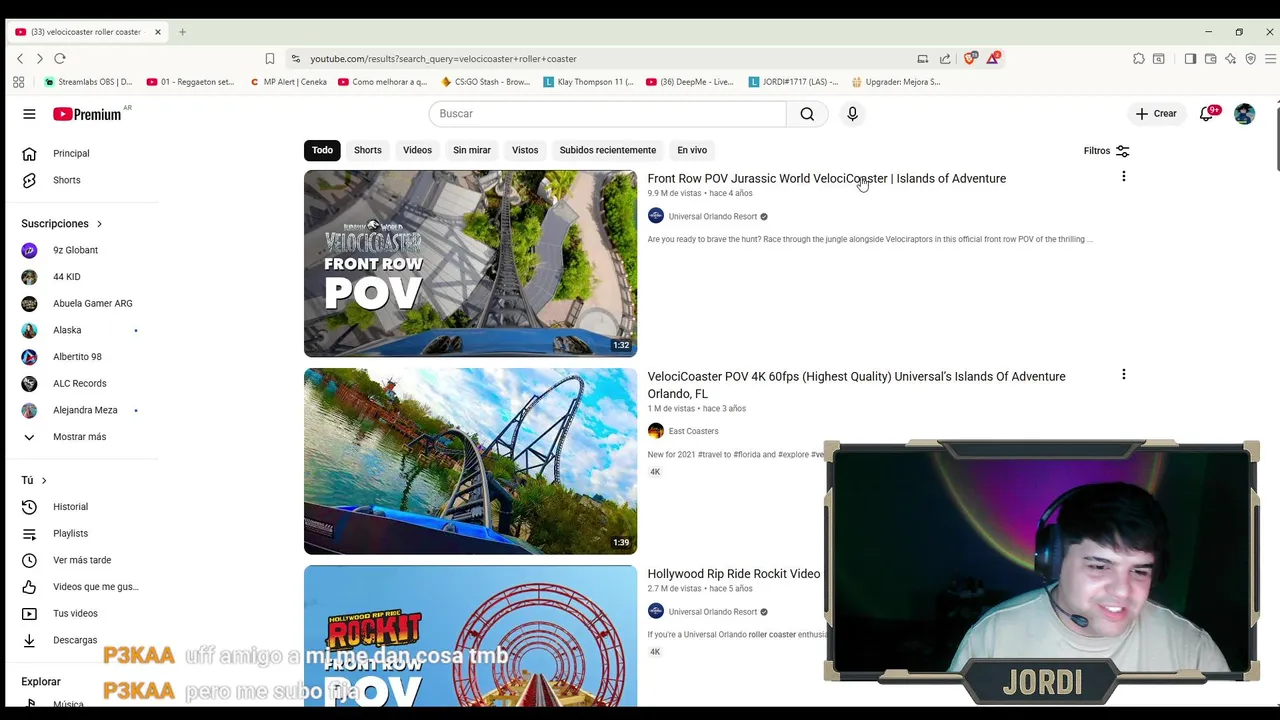Open the browser extensions puzzle icon
The width and height of the screenshot is (1280, 720).
[x=1138, y=59]
